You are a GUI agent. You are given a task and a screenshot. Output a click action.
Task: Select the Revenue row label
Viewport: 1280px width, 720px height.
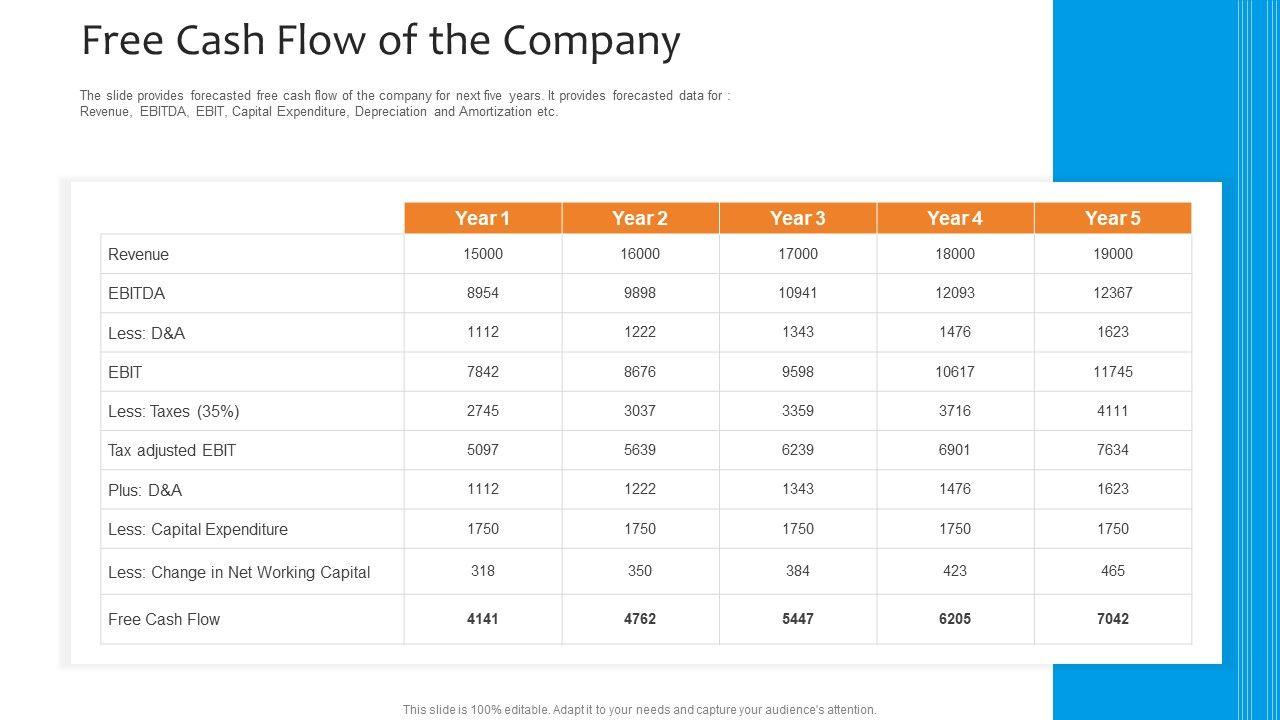tap(139, 255)
